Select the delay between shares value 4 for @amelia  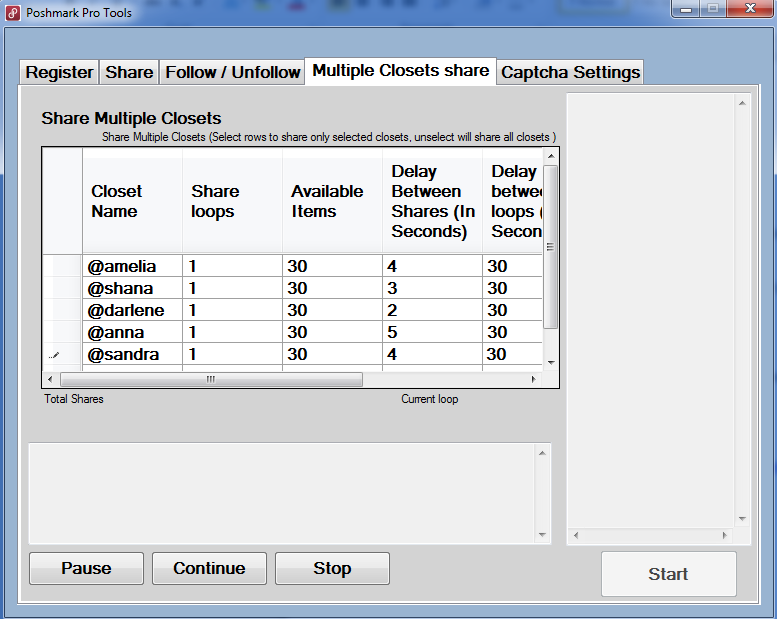tap(433, 266)
